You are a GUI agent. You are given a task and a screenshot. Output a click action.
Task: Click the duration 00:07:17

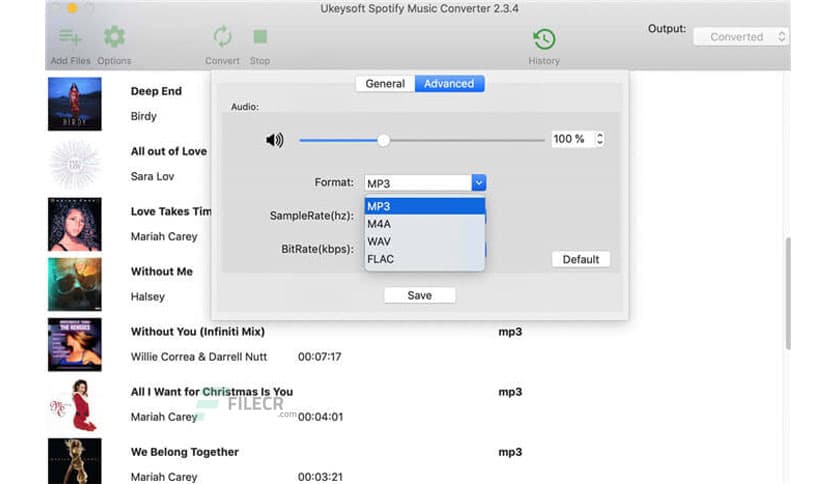pyautogui.click(x=319, y=357)
